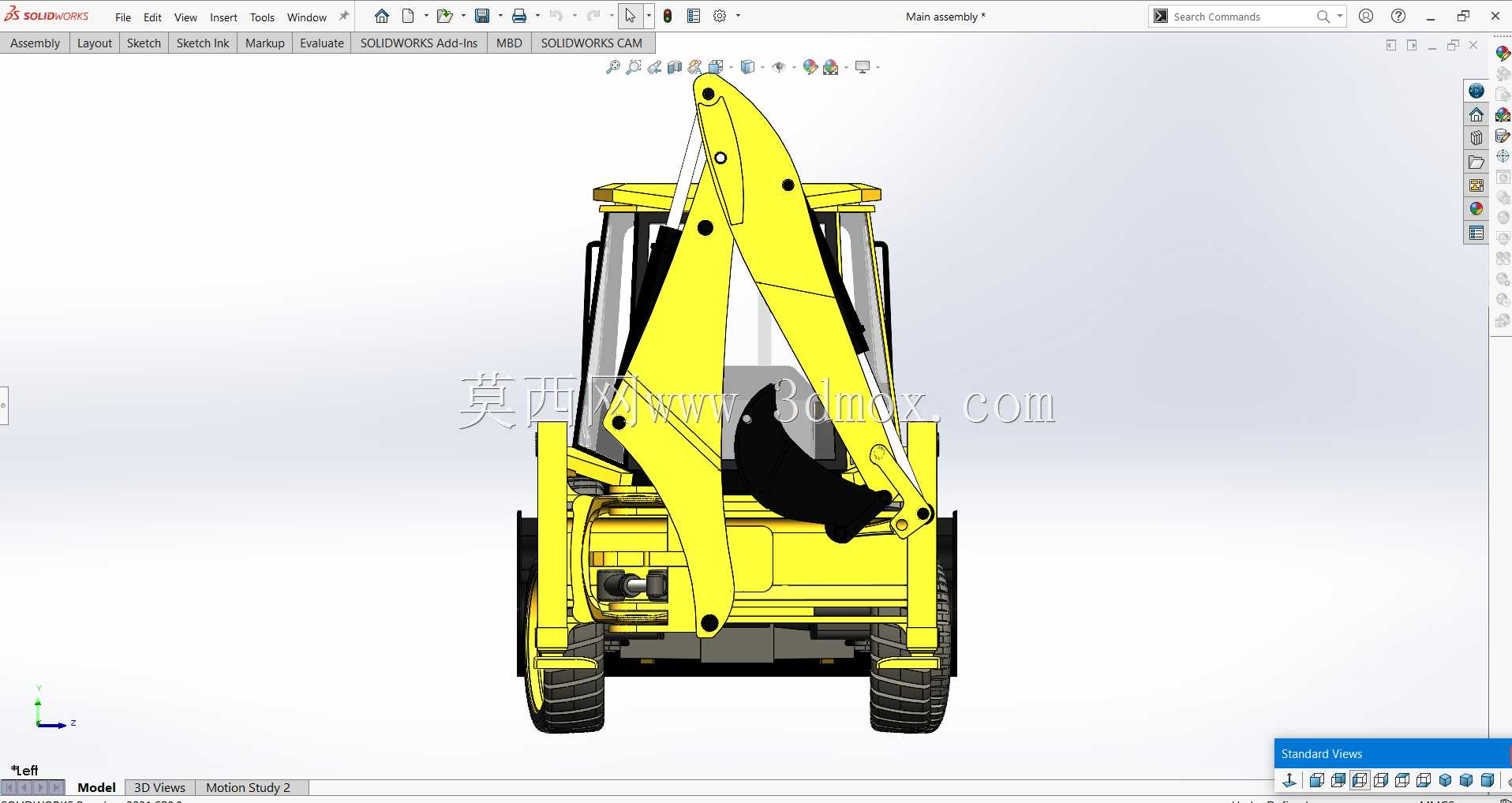The height and width of the screenshot is (803, 1512).
Task: Open Edit Appearance in the view toolbar
Action: point(810,67)
